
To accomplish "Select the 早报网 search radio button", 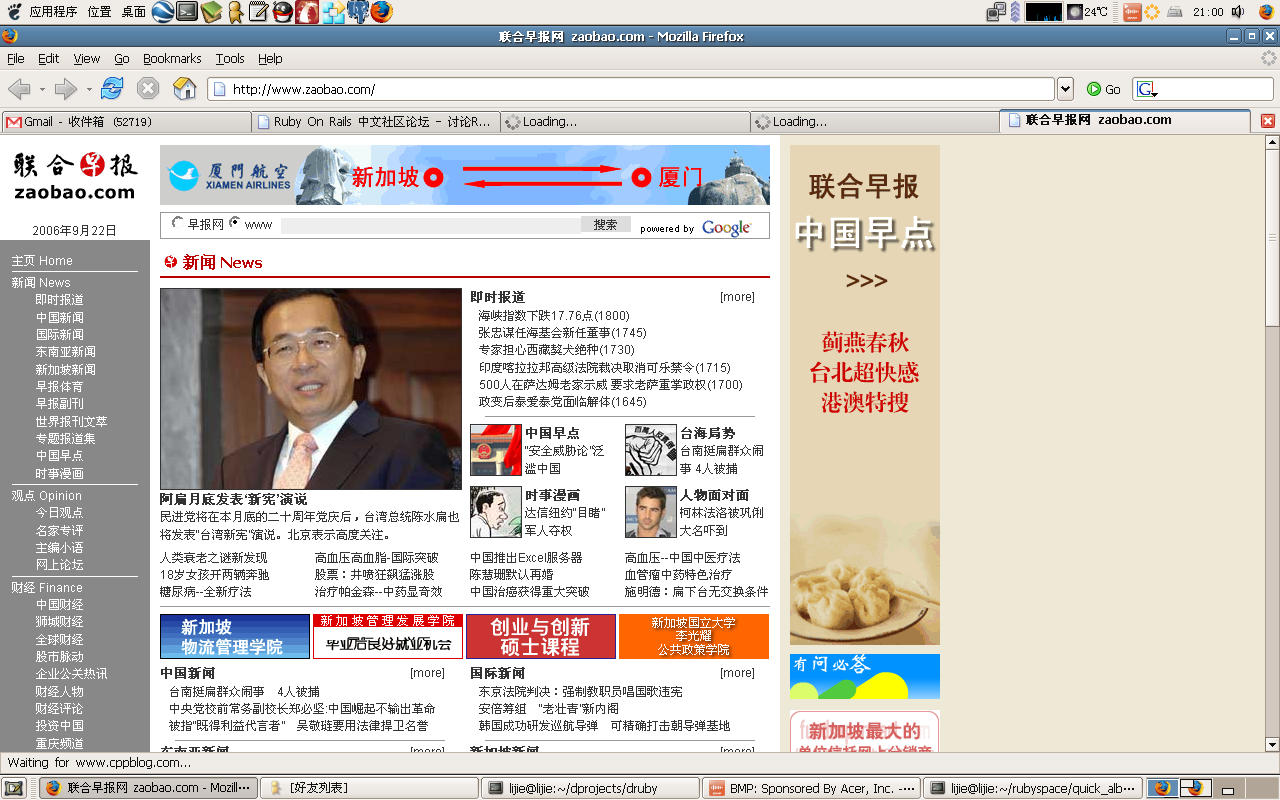I will tap(178, 223).
